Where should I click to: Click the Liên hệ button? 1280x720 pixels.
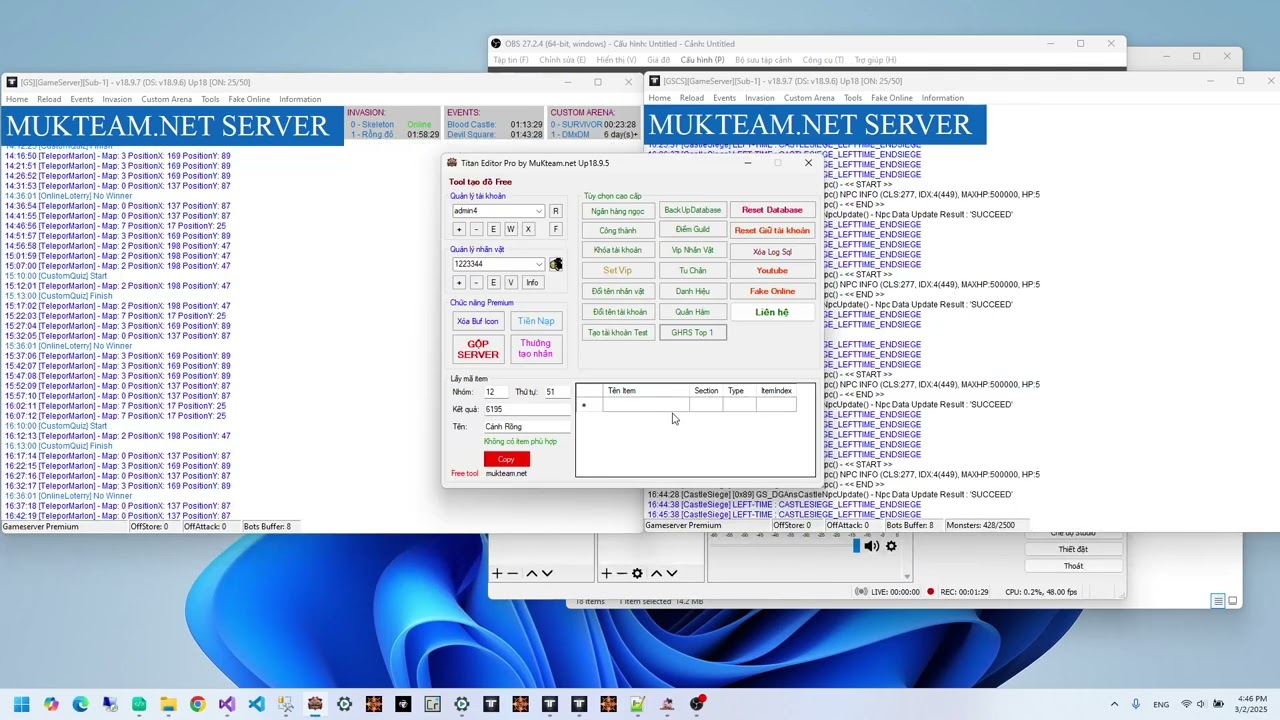pos(772,312)
